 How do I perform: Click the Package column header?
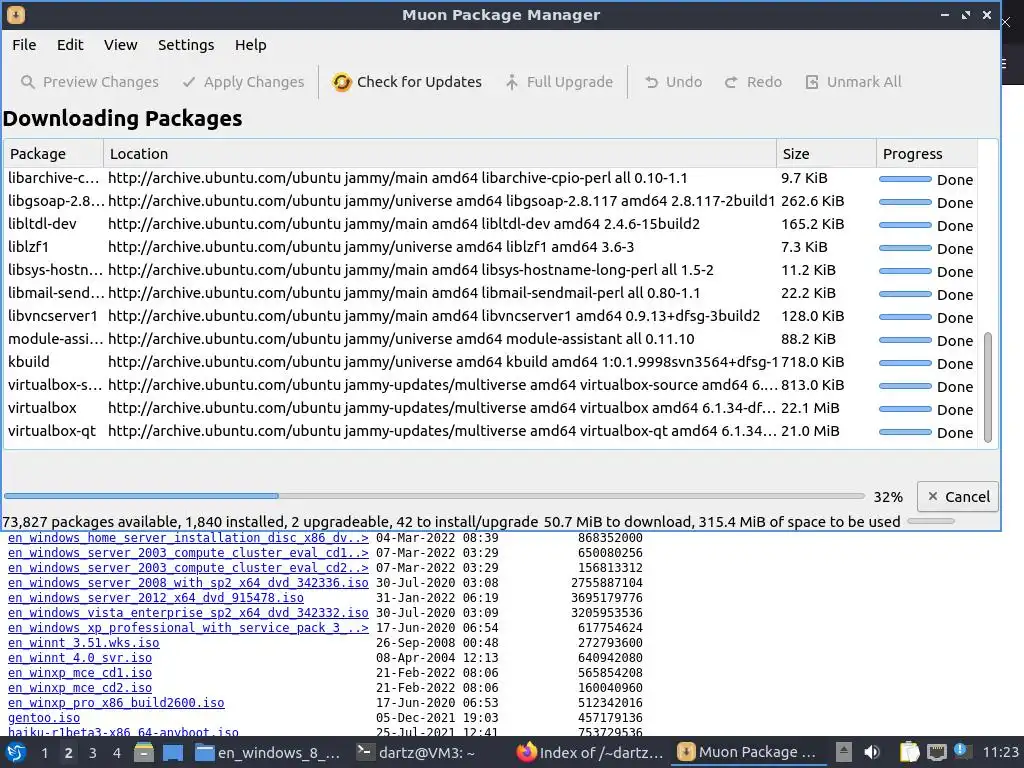[x=54, y=154]
